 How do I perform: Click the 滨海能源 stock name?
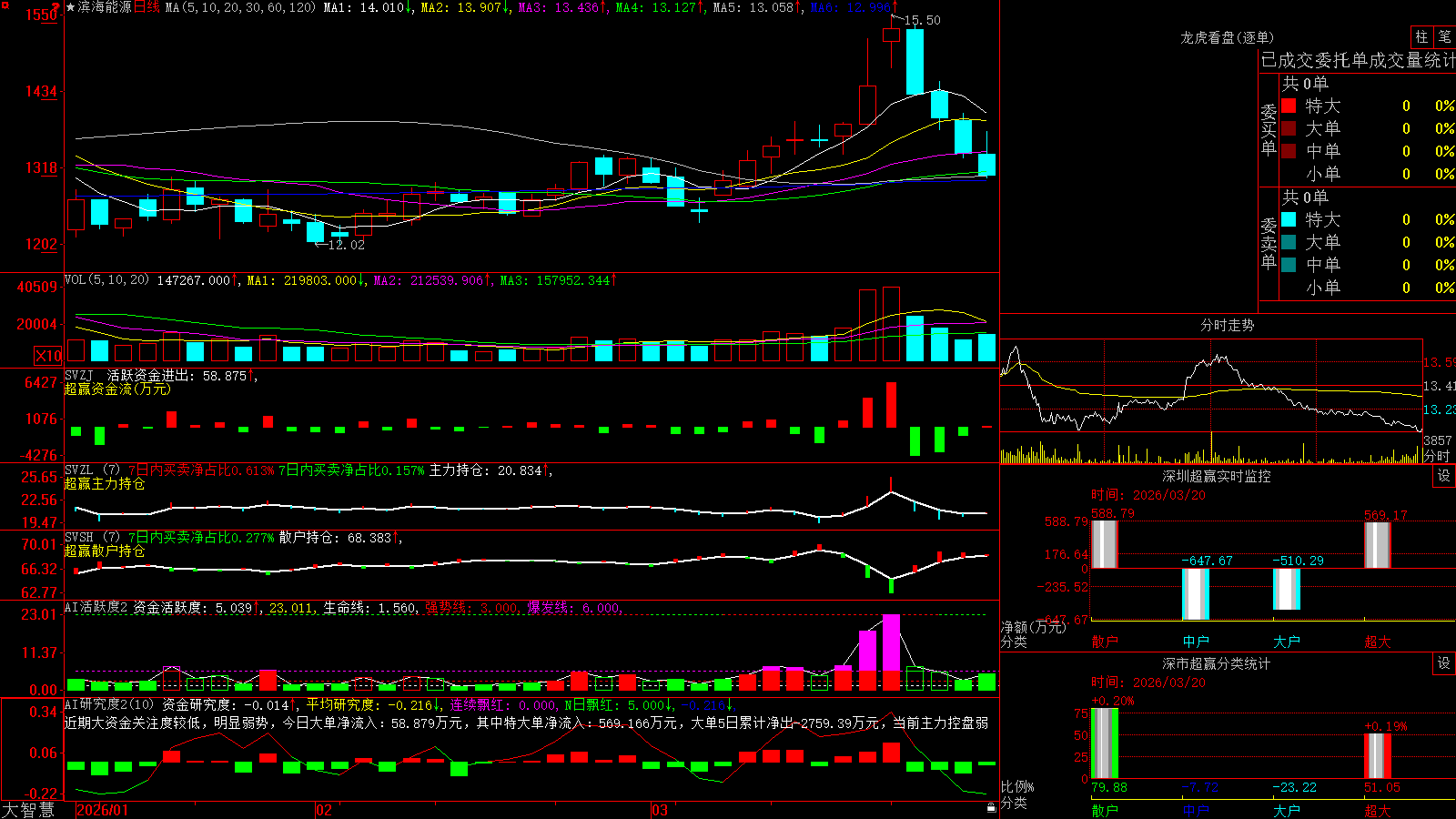coord(106,7)
